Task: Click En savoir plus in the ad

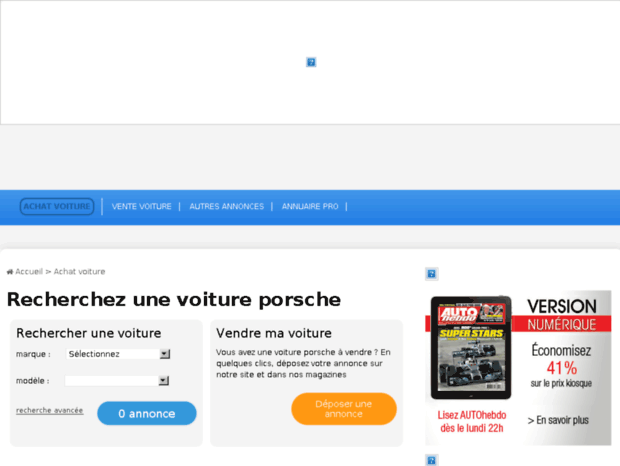Action: point(558,420)
